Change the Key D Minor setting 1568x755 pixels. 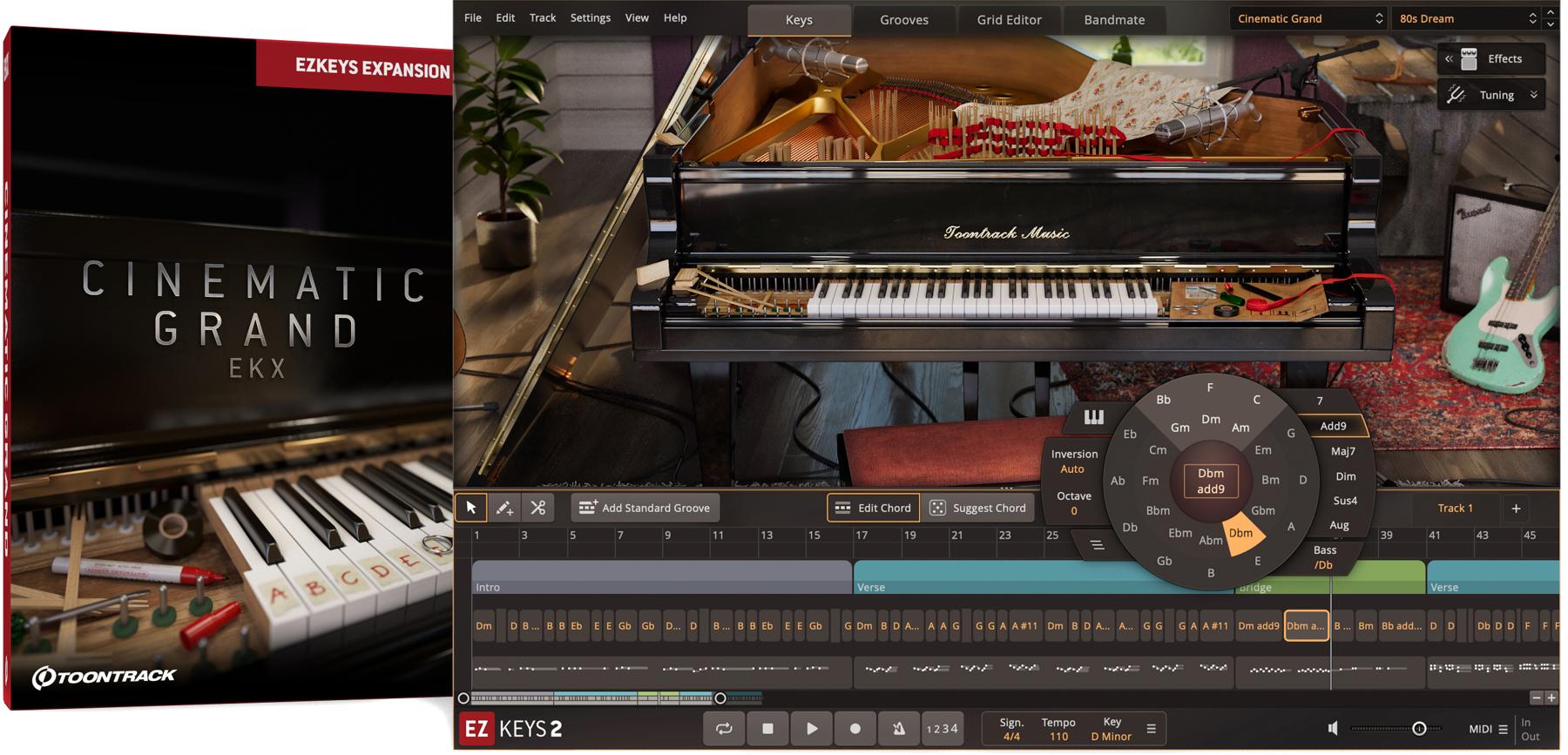(x=1112, y=729)
